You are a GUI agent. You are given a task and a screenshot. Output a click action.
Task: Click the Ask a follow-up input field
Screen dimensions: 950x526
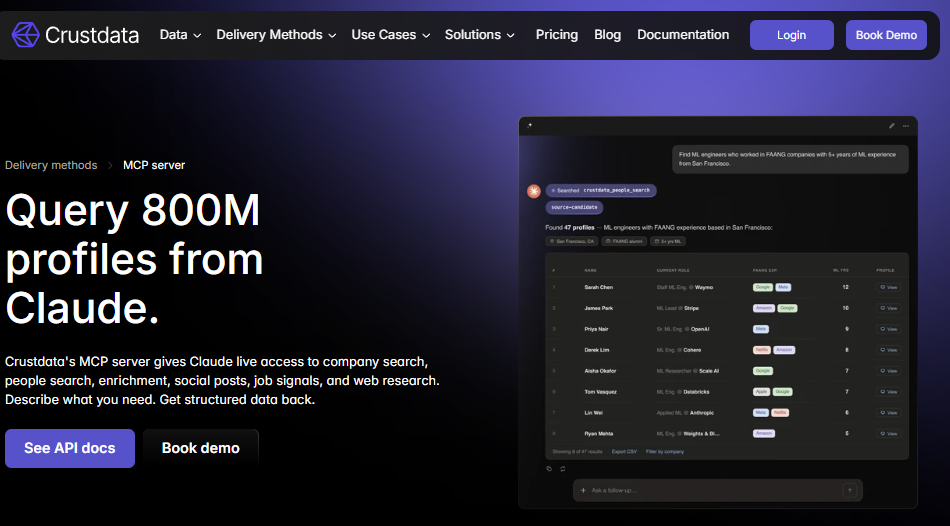tap(717, 490)
